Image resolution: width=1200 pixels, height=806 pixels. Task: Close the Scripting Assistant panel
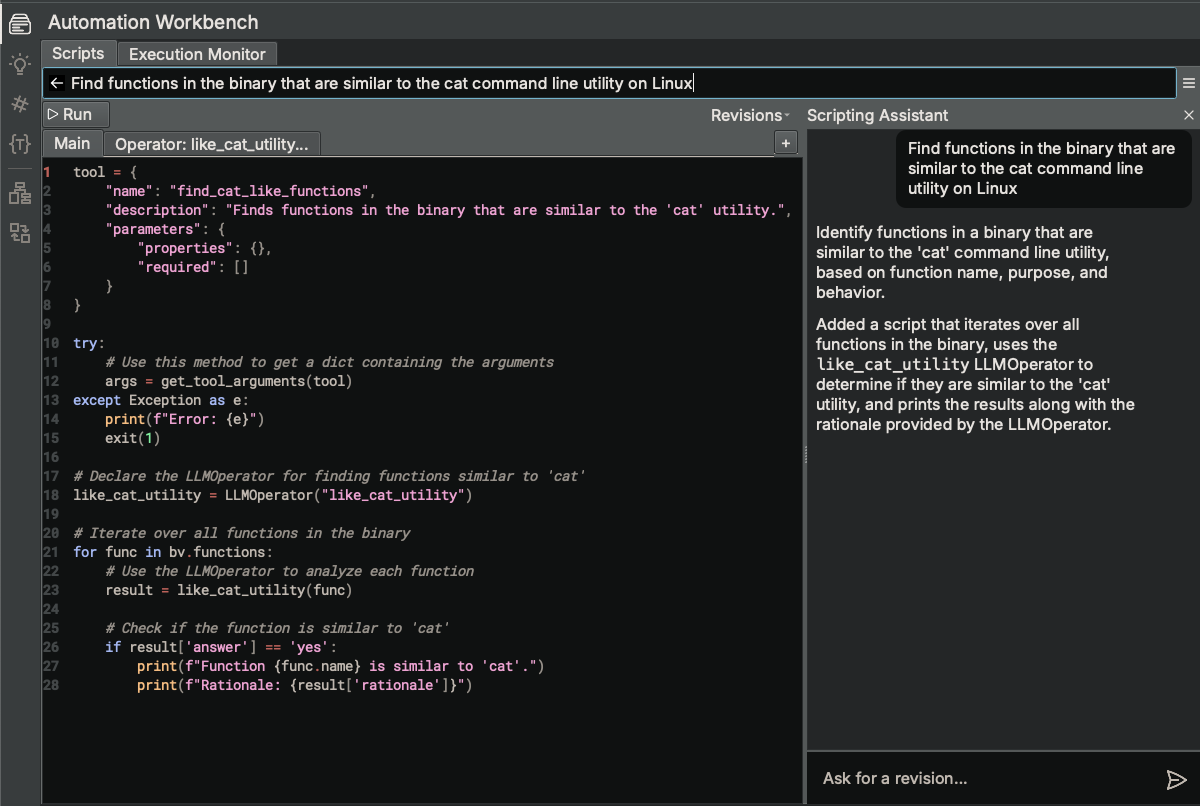[1188, 115]
